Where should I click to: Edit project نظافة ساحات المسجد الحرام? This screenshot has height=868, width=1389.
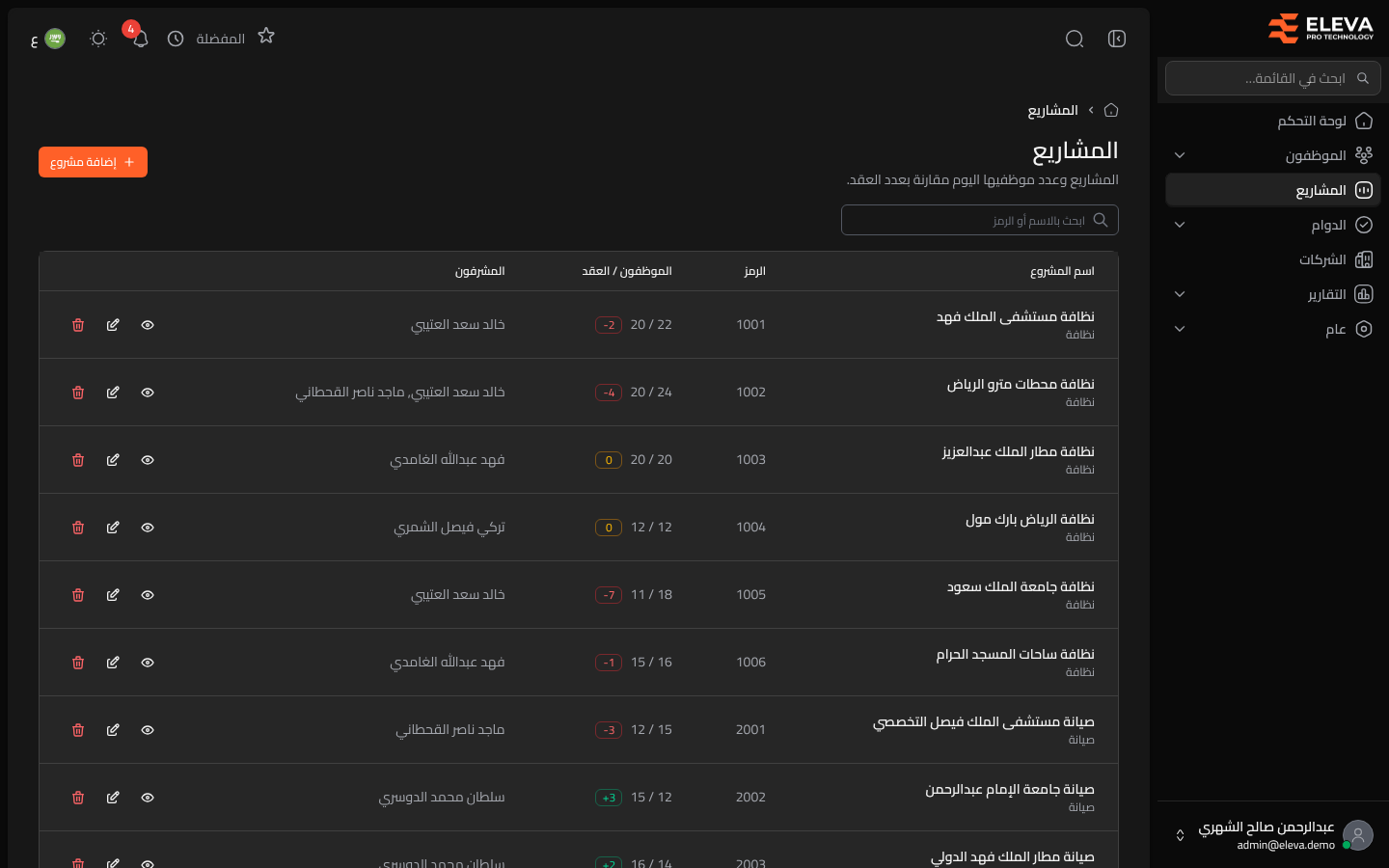[113, 663]
